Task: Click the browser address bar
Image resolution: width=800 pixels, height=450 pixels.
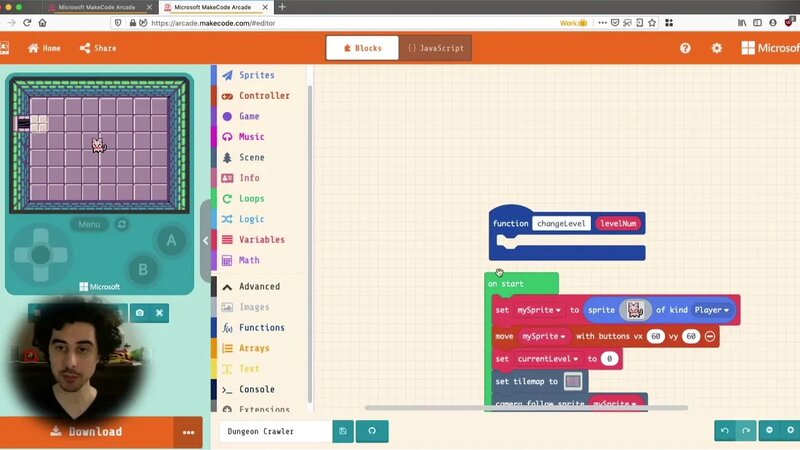Action: click(352, 23)
